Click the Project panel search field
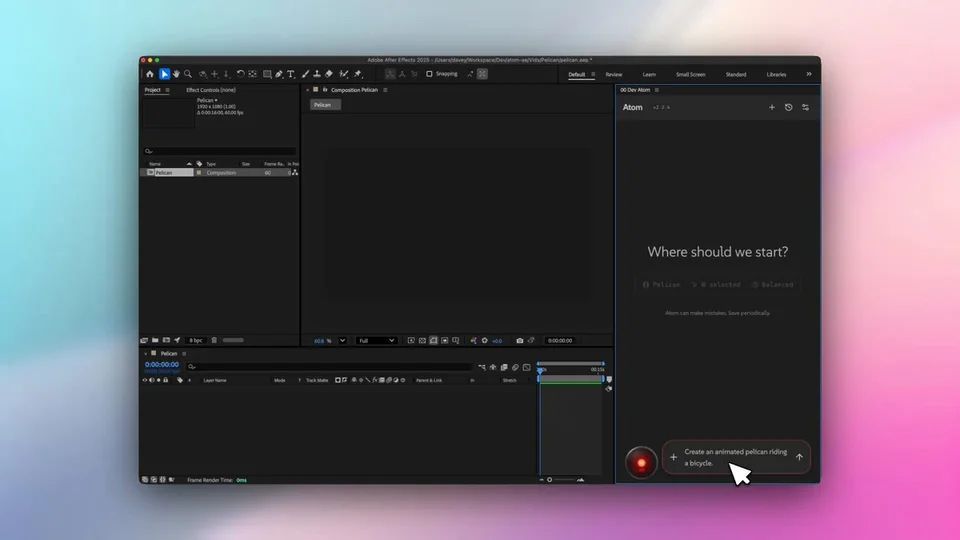This screenshot has width=960, height=540. click(x=220, y=151)
